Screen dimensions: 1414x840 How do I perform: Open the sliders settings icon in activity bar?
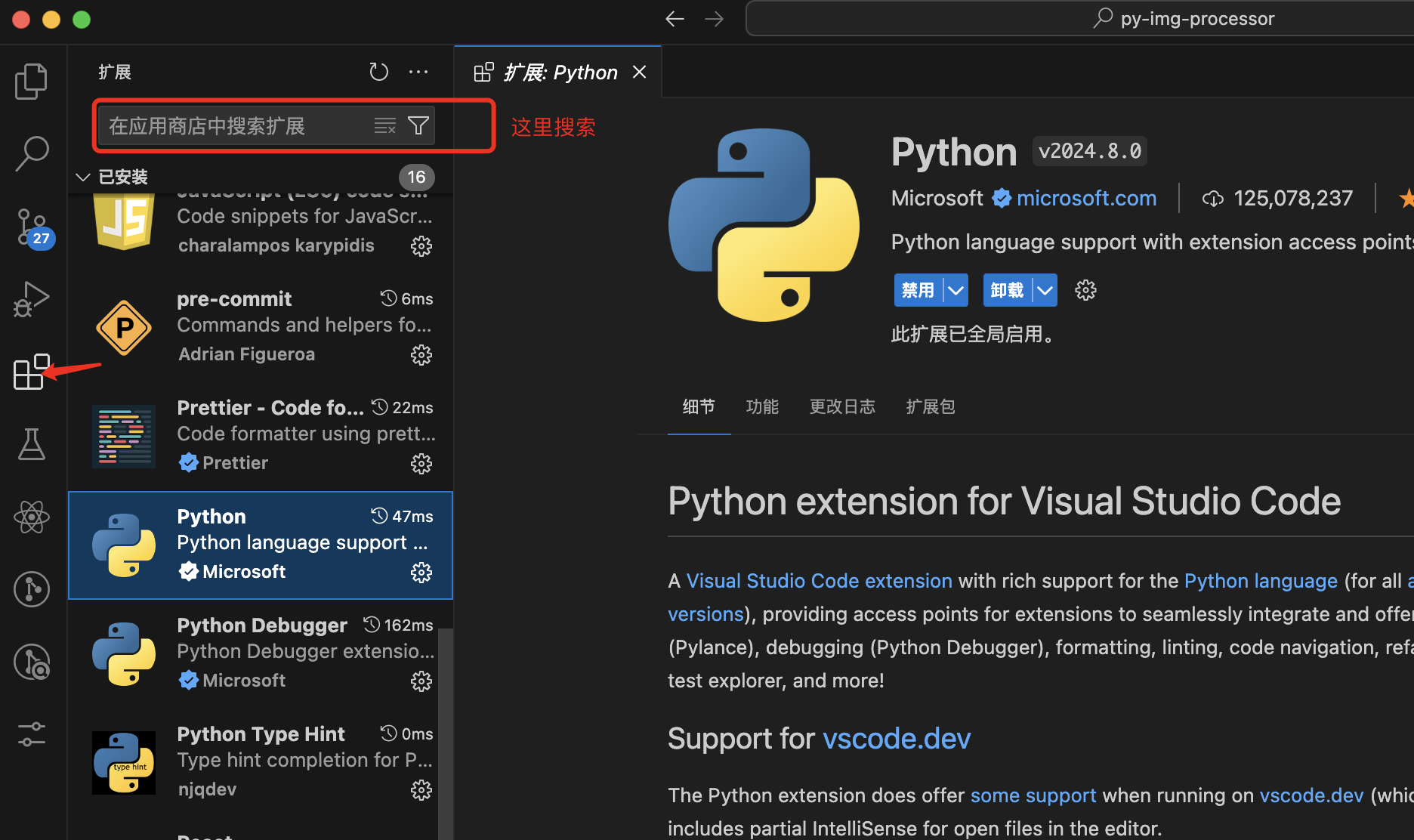pyautogui.click(x=31, y=734)
